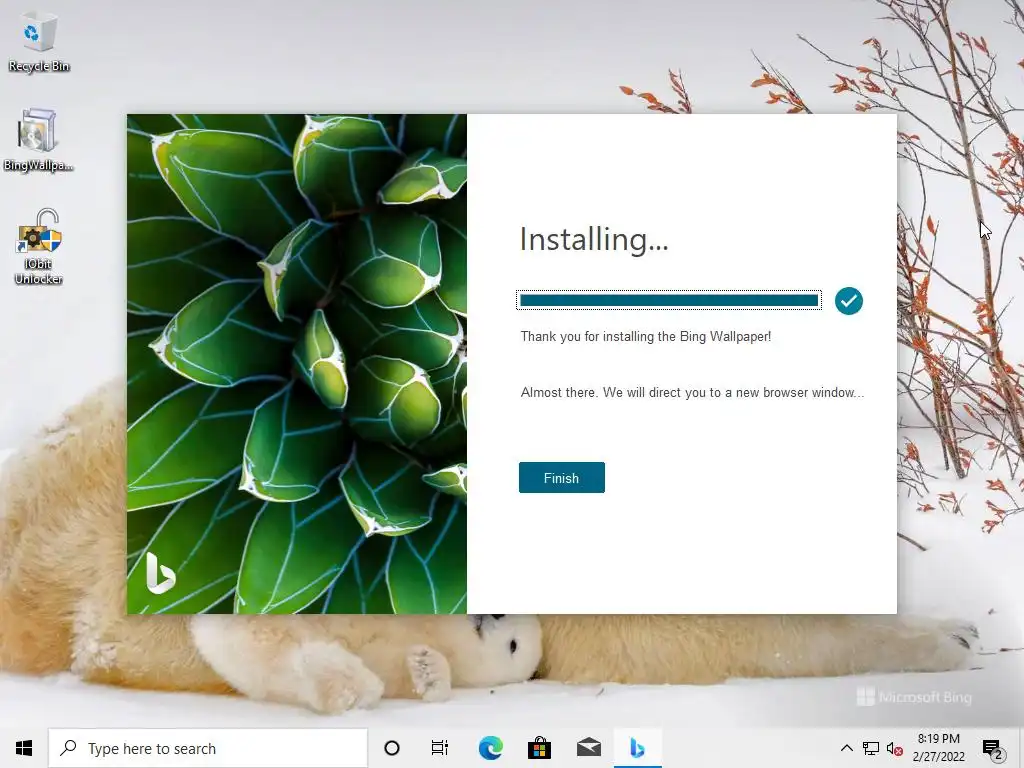Screen dimensions: 1024x768
Task: Open Task View on the taskbar
Action: (440, 748)
